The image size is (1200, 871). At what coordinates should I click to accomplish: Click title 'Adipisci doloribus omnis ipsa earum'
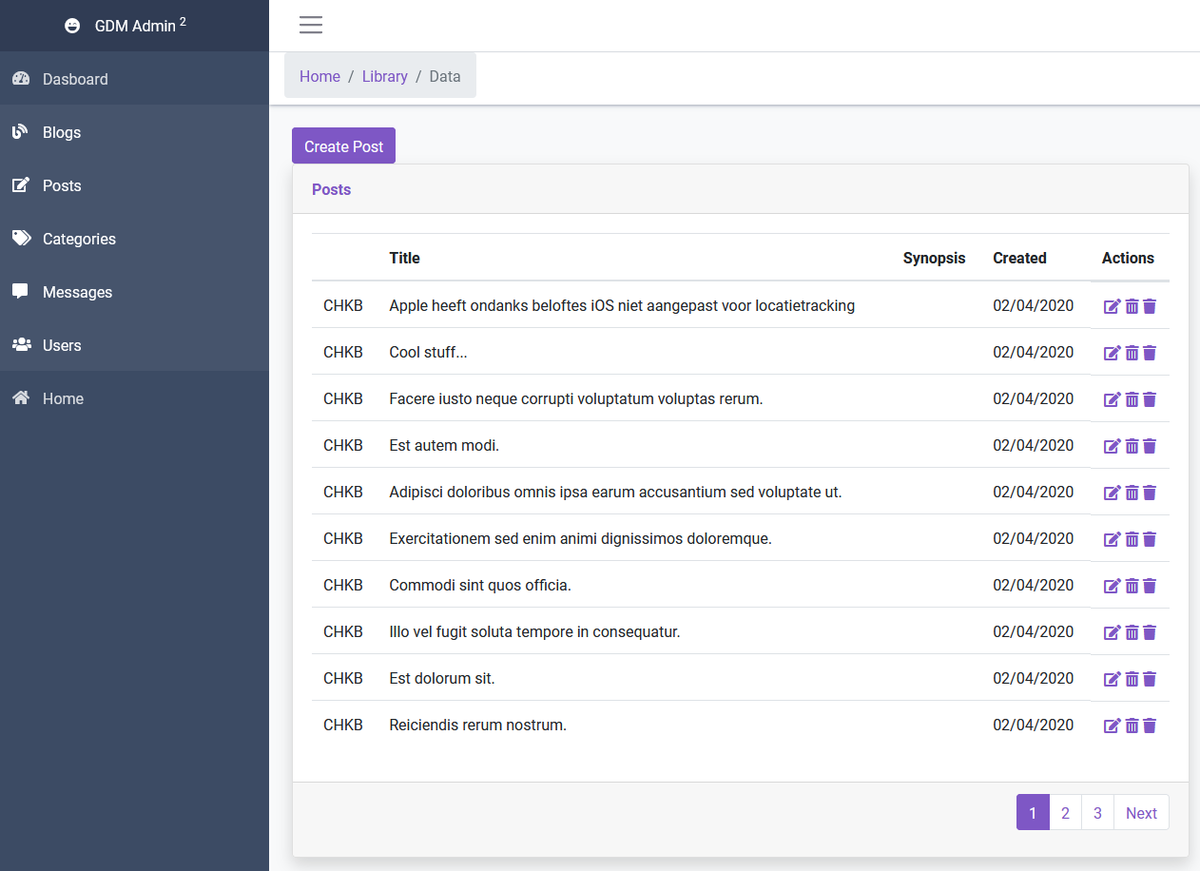615,492
